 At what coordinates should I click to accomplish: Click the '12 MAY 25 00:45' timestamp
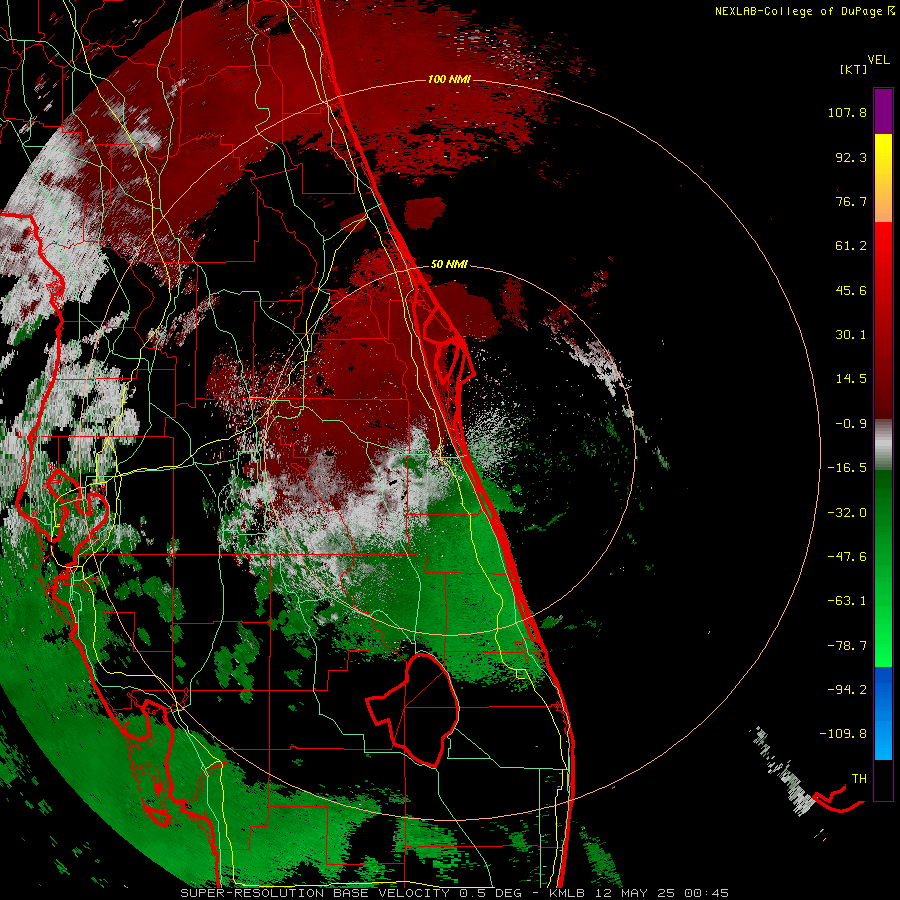pos(662,893)
